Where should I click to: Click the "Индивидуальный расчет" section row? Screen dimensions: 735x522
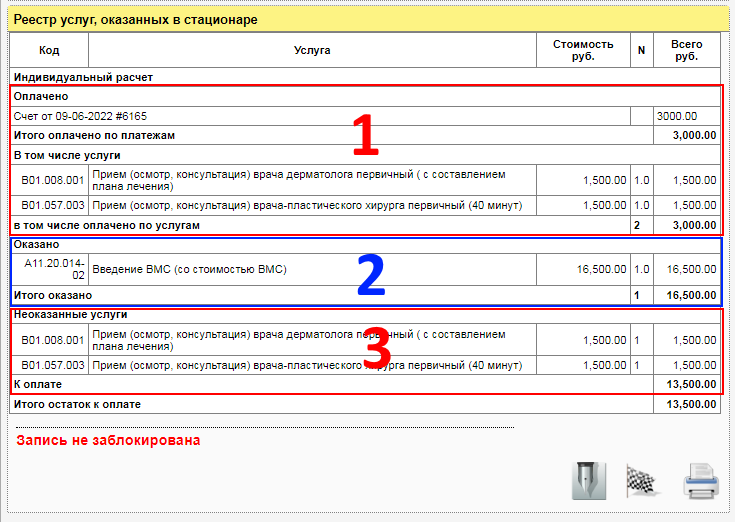coord(83,76)
